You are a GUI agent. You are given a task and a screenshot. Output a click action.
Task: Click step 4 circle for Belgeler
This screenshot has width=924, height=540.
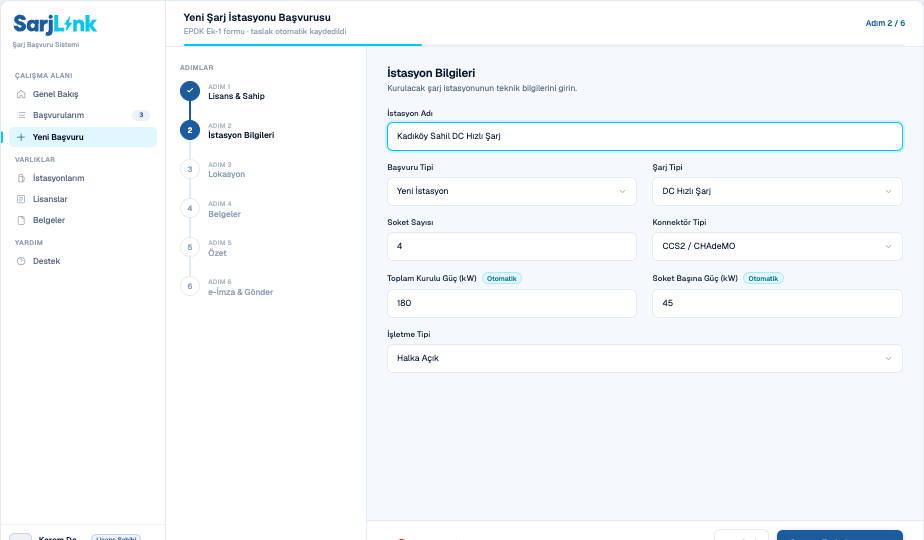pyautogui.click(x=190, y=208)
